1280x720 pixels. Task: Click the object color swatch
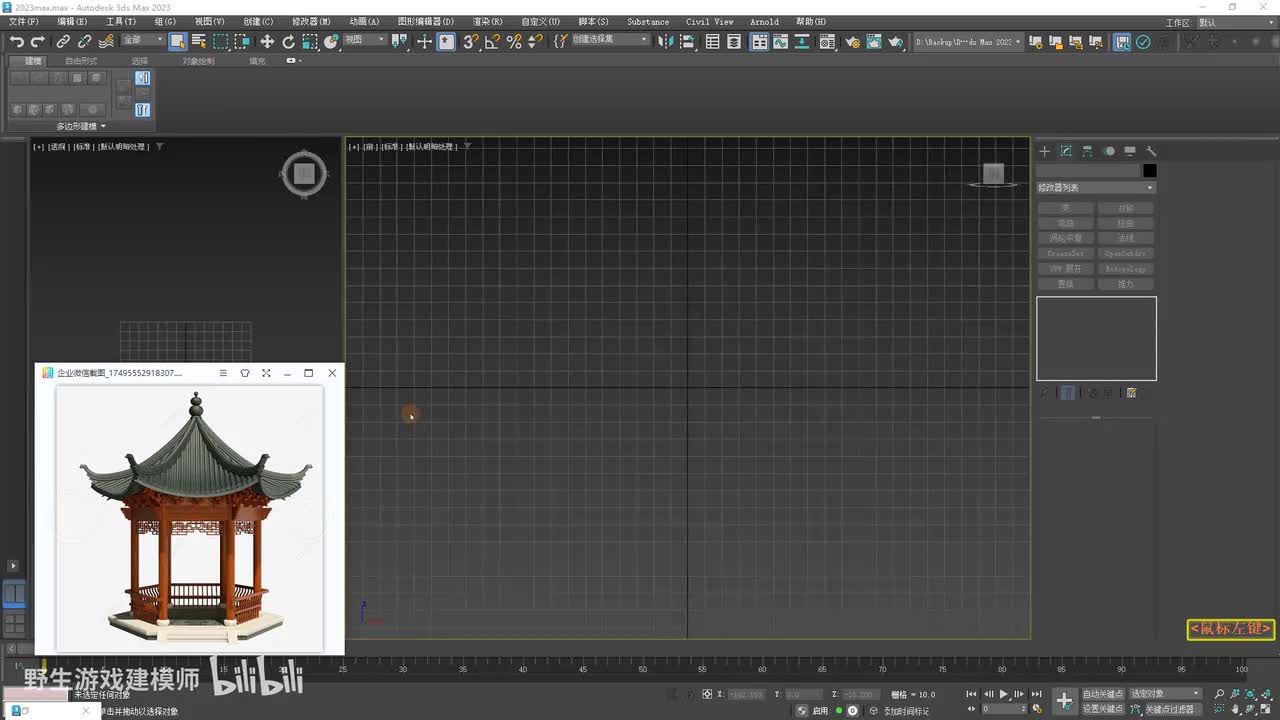(1149, 171)
